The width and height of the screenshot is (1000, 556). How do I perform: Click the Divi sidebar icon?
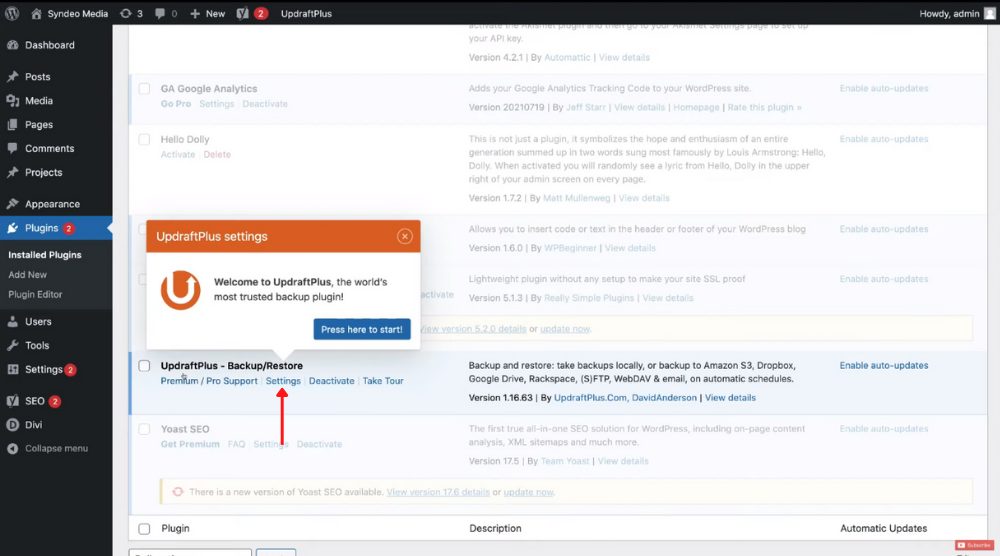tap(13, 425)
